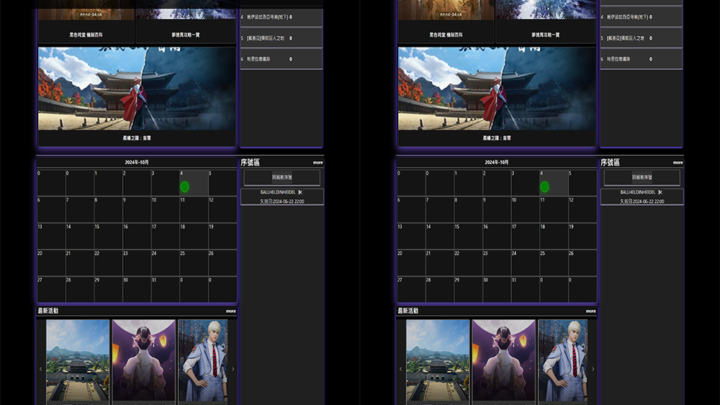
Task: Expand 最新活動 with 'more' in left pane
Action: click(x=230, y=311)
